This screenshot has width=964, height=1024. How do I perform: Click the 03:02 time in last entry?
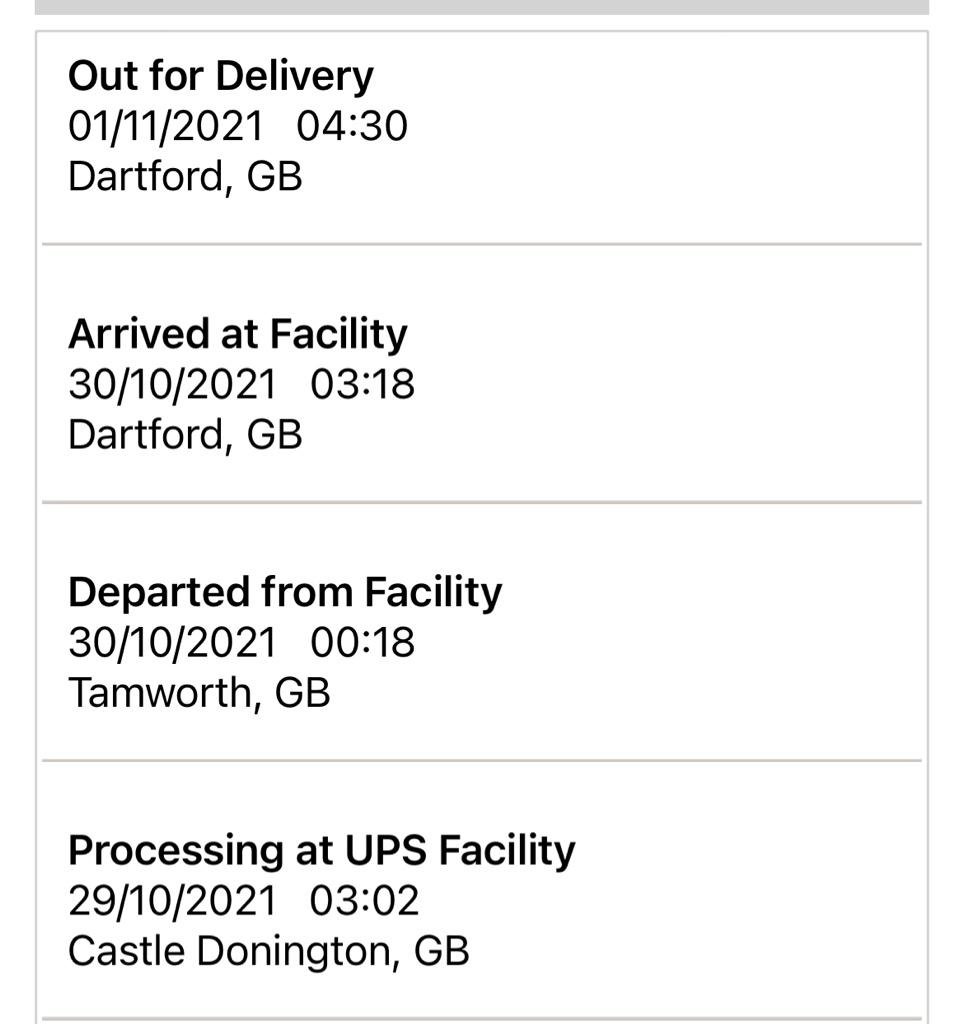[x=364, y=901]
